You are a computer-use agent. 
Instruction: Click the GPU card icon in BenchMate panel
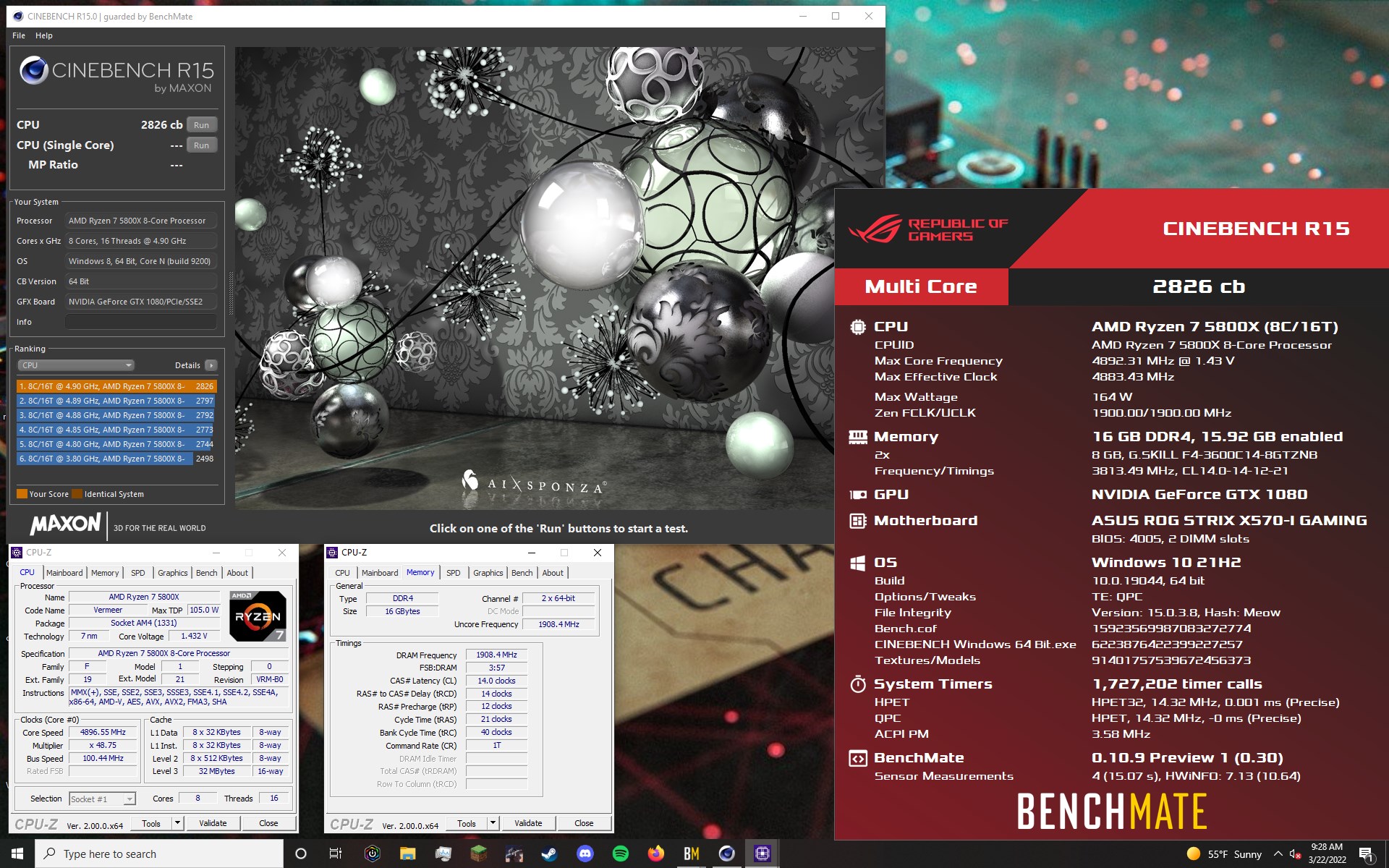(x=858, y=495)
